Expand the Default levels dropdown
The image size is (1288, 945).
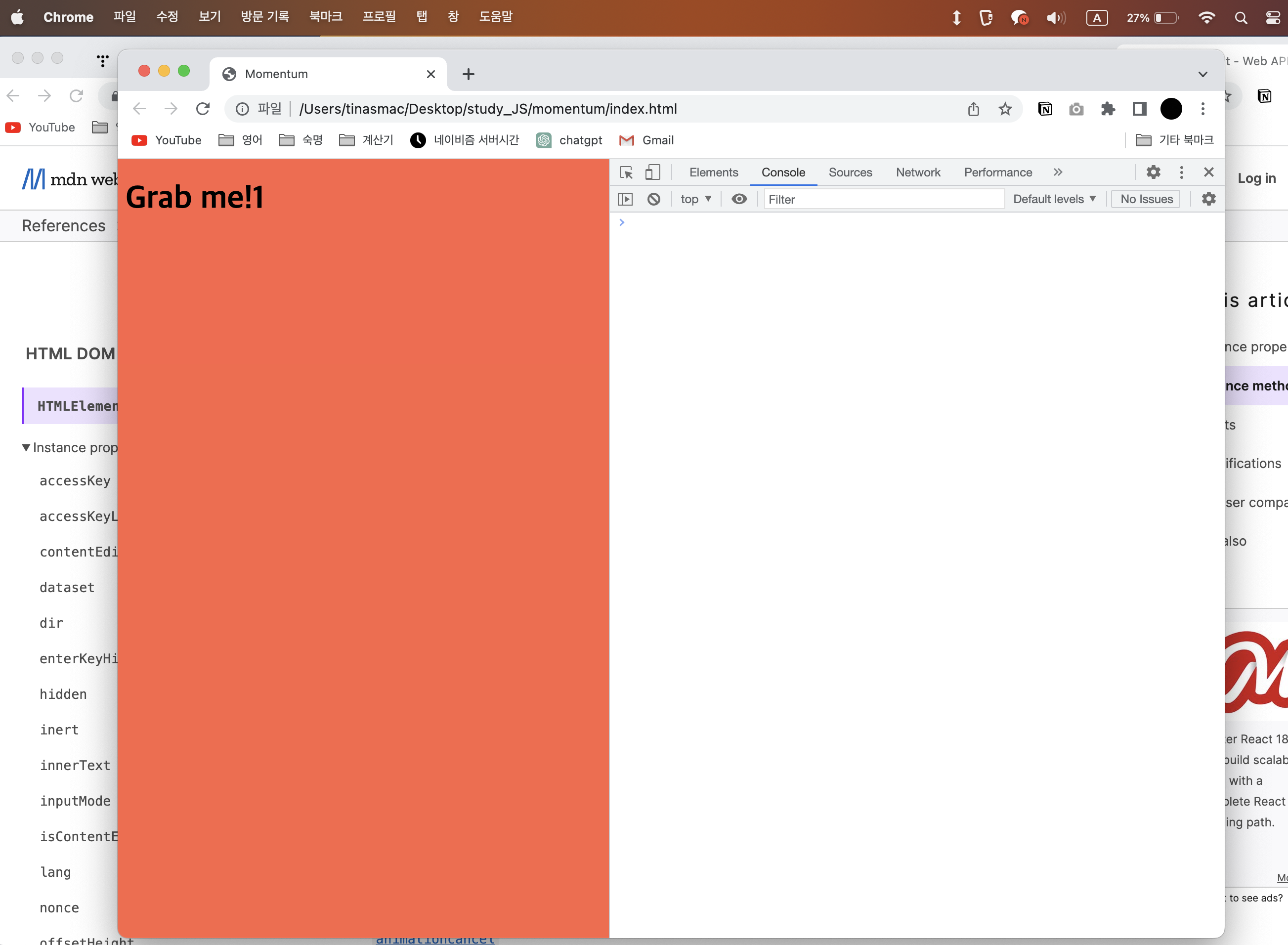(1054, 199)
